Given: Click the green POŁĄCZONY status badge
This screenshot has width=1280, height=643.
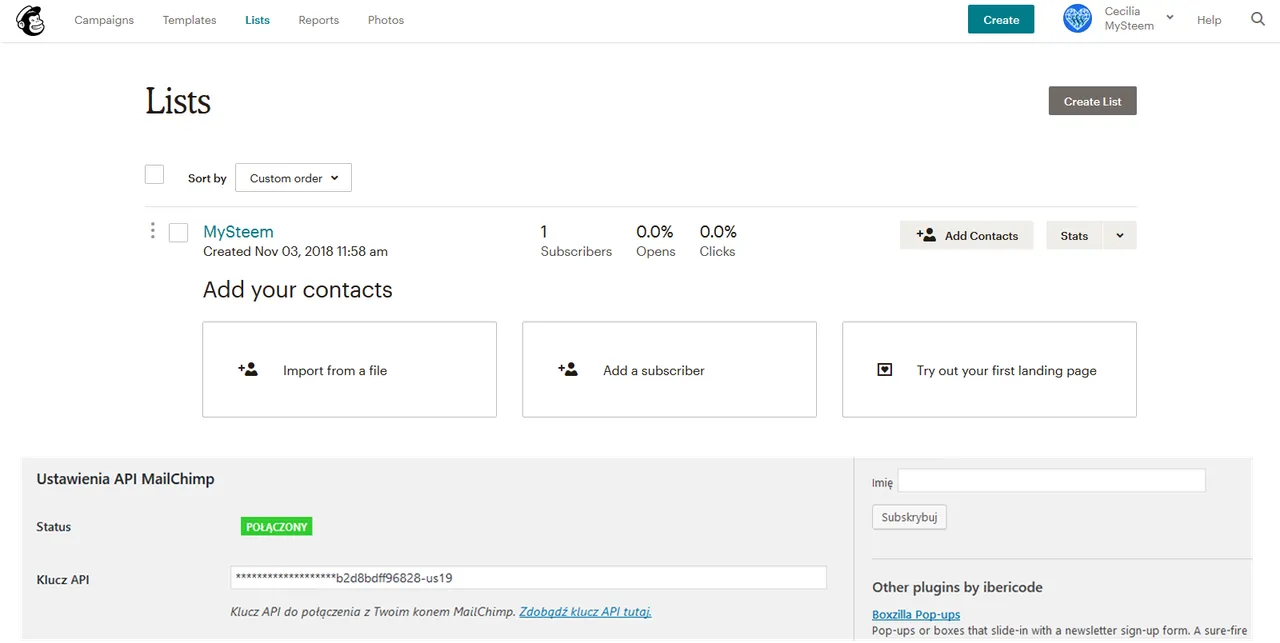Looking at the screenshot, I should coord(276,526).
